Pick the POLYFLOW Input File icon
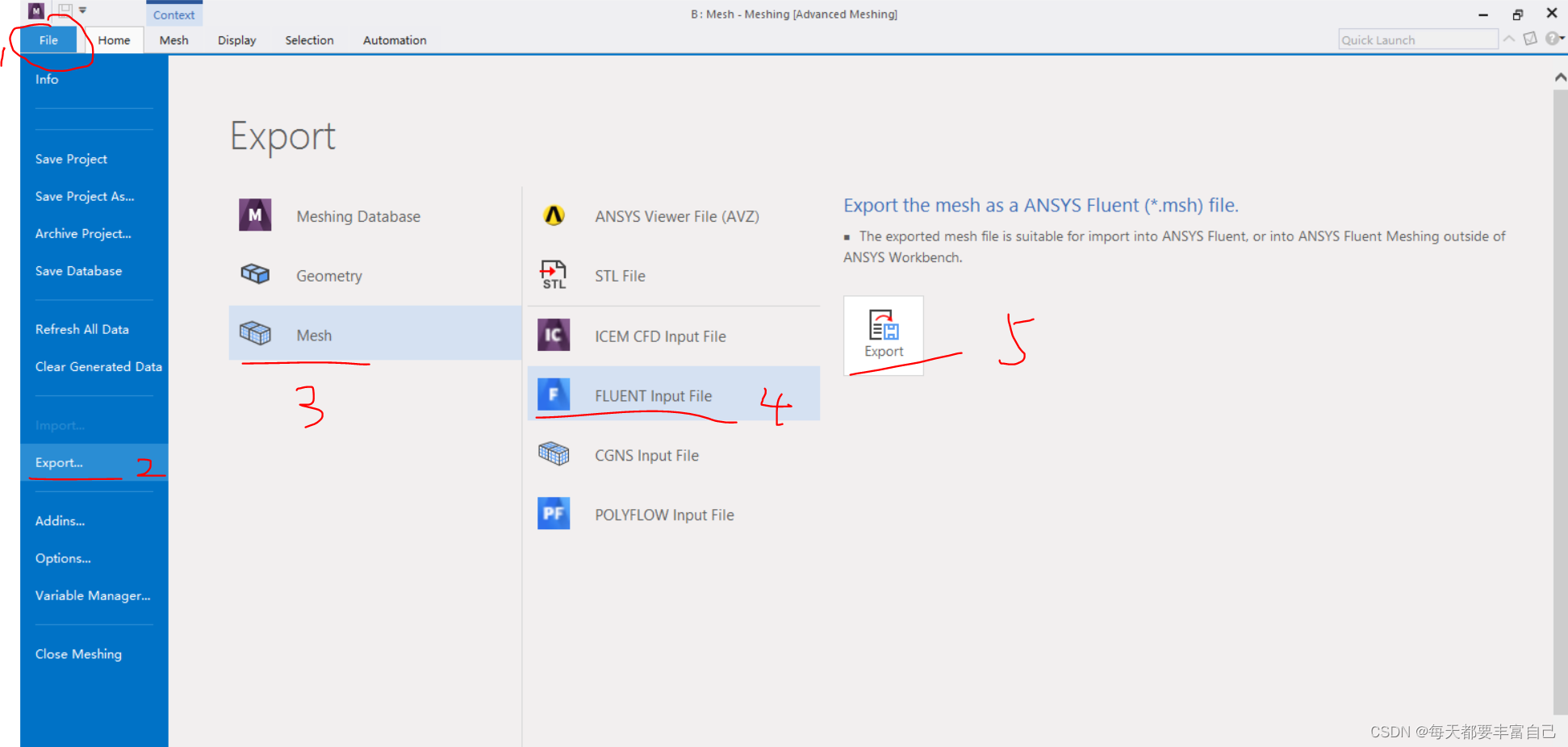The height and width of the screenshot is (747, 1568). coord(554,514)
